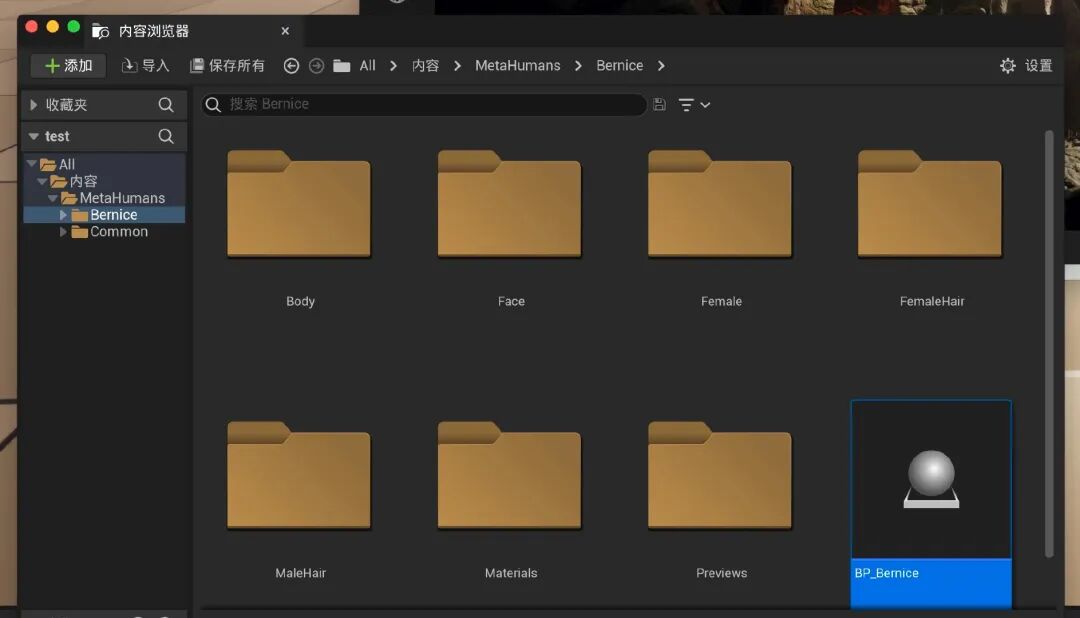Collapse the test section
This screenshot has height=618, width=1080.
point(34,136)
